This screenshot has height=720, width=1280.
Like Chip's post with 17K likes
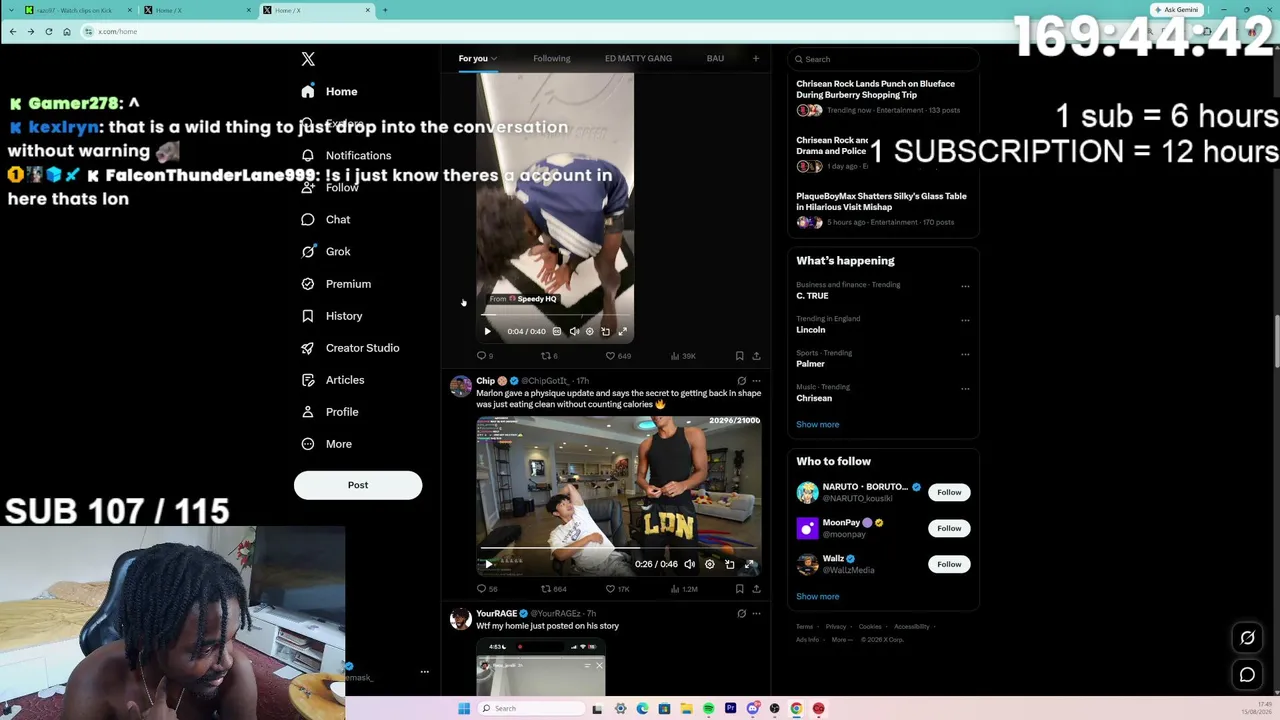click(x=617, y=589)
